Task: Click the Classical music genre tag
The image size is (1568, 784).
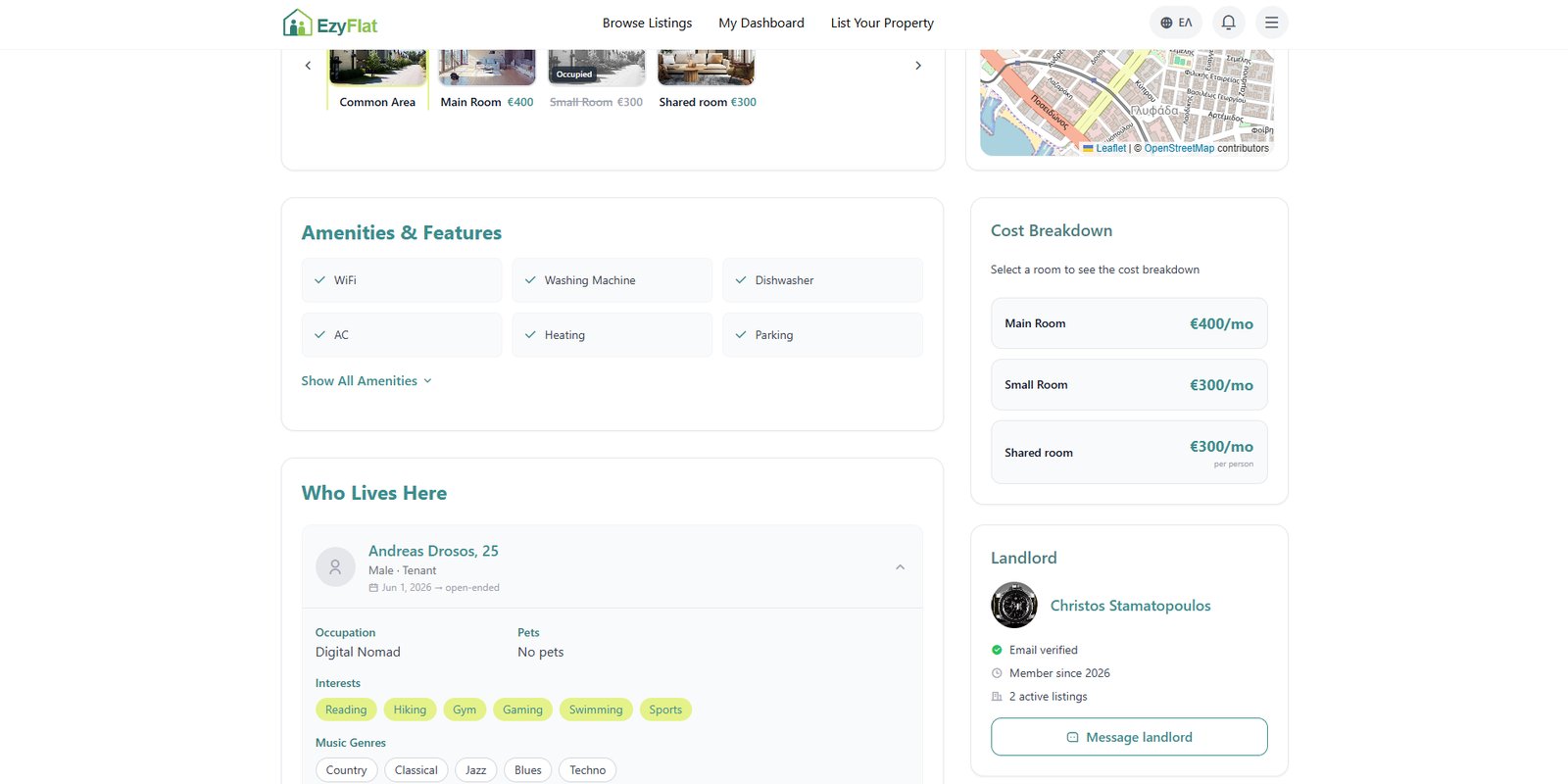Action: tap(416, 770)
